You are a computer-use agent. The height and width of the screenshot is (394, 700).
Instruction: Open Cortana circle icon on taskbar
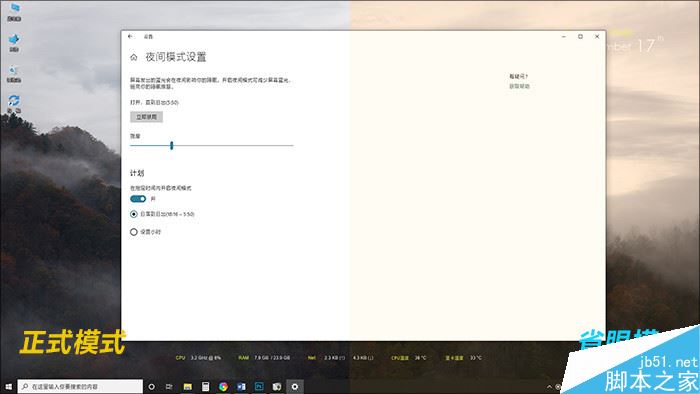click(151, 387)
